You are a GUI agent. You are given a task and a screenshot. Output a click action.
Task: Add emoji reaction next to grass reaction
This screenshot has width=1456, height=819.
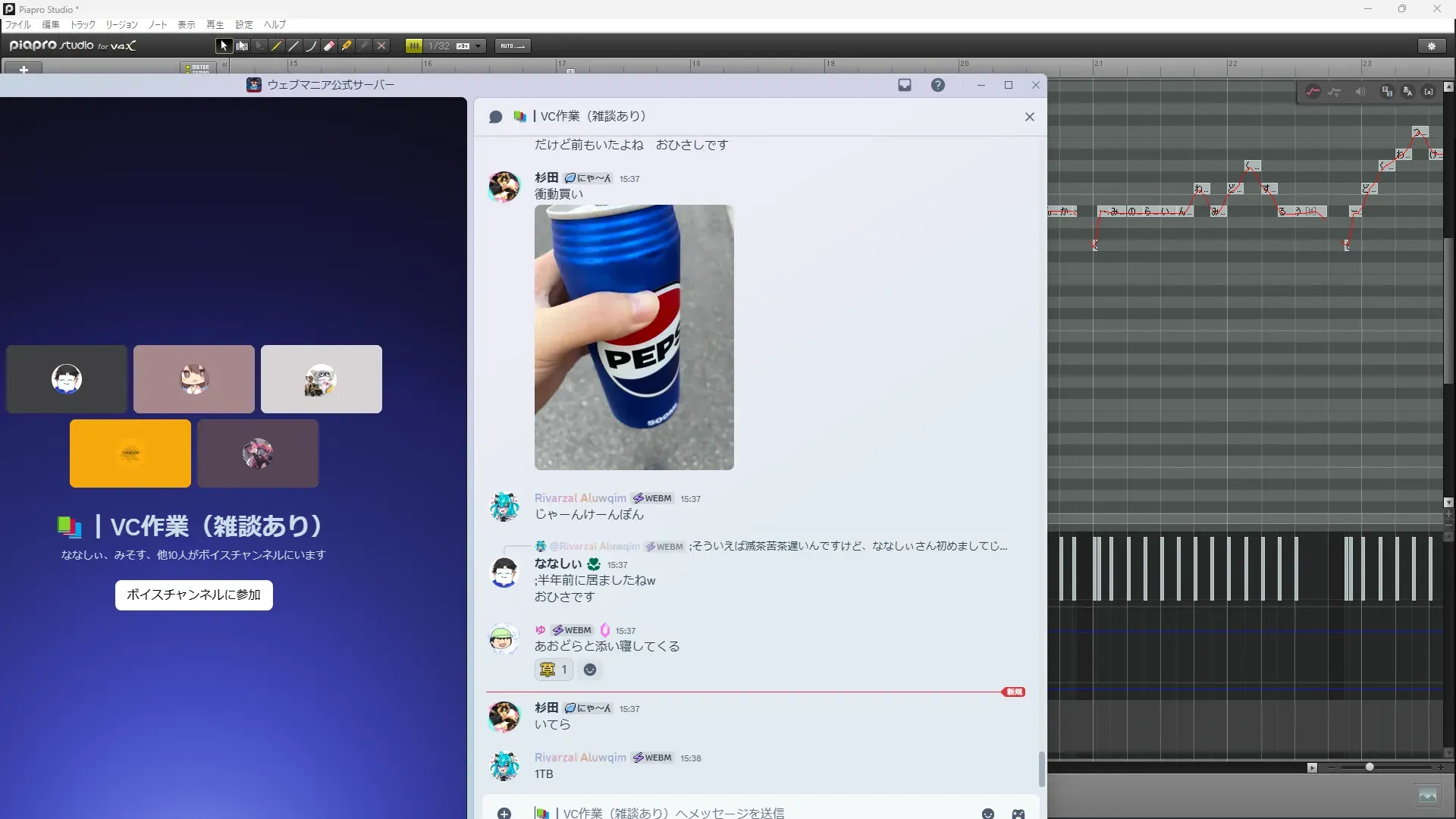point(590,670)
